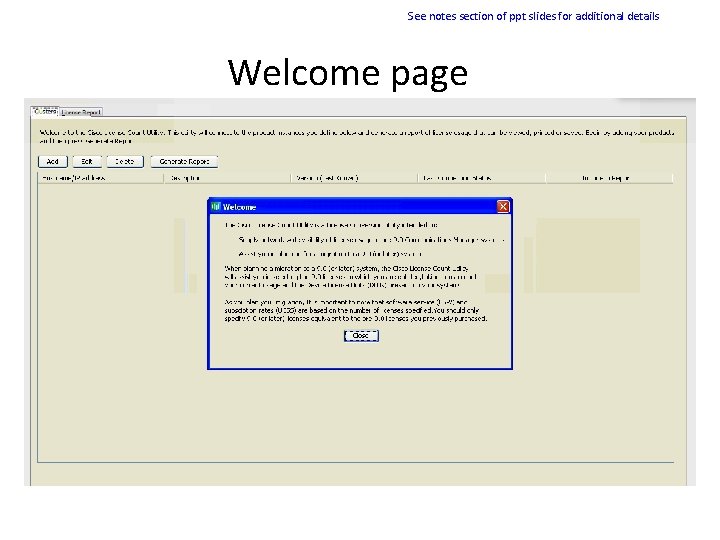
Task: Click the Welcome dialog title bar text
Action: click(239, 207)
